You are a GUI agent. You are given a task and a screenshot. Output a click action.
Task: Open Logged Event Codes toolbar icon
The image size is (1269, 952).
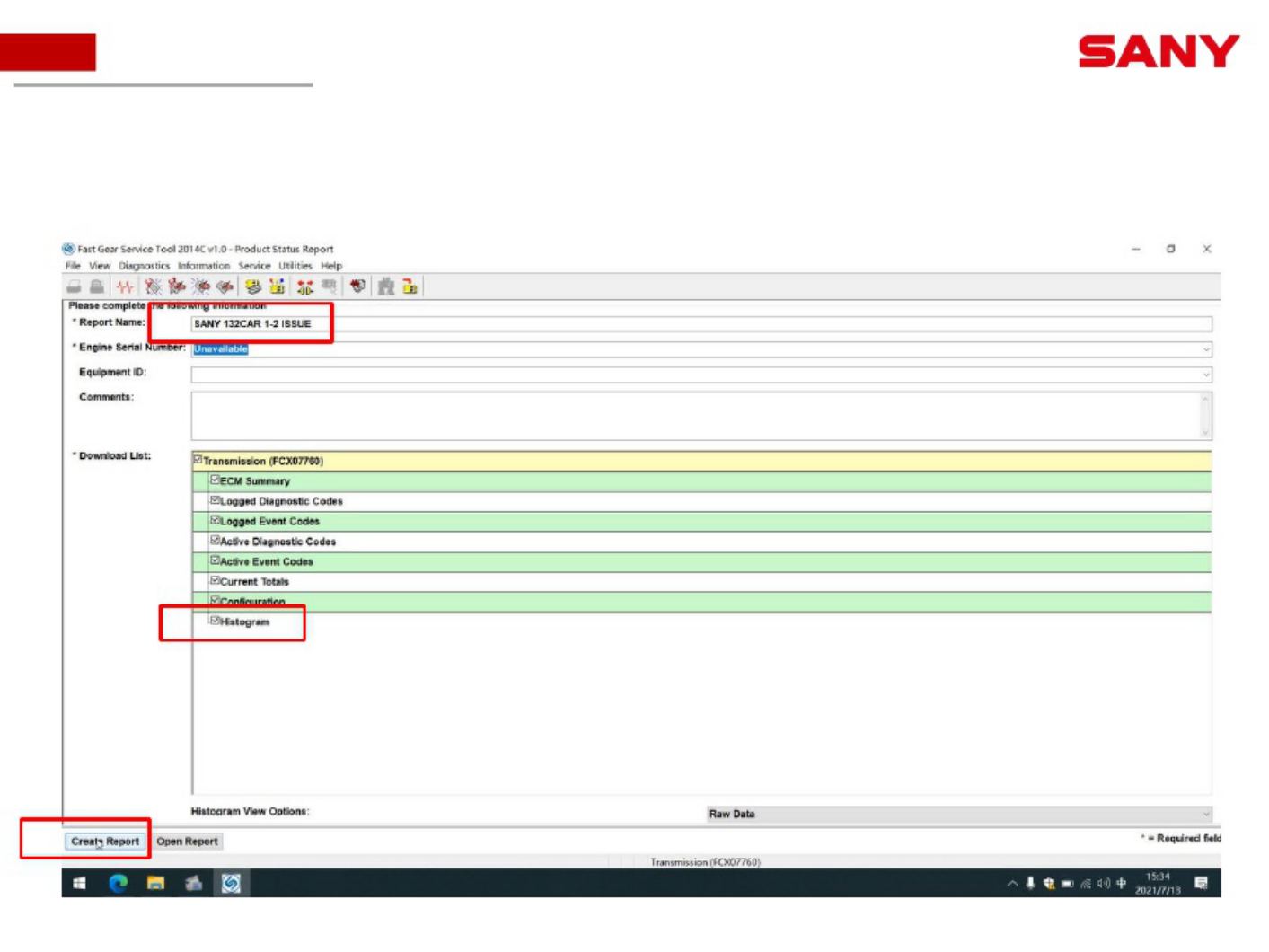tap(225, 286)
